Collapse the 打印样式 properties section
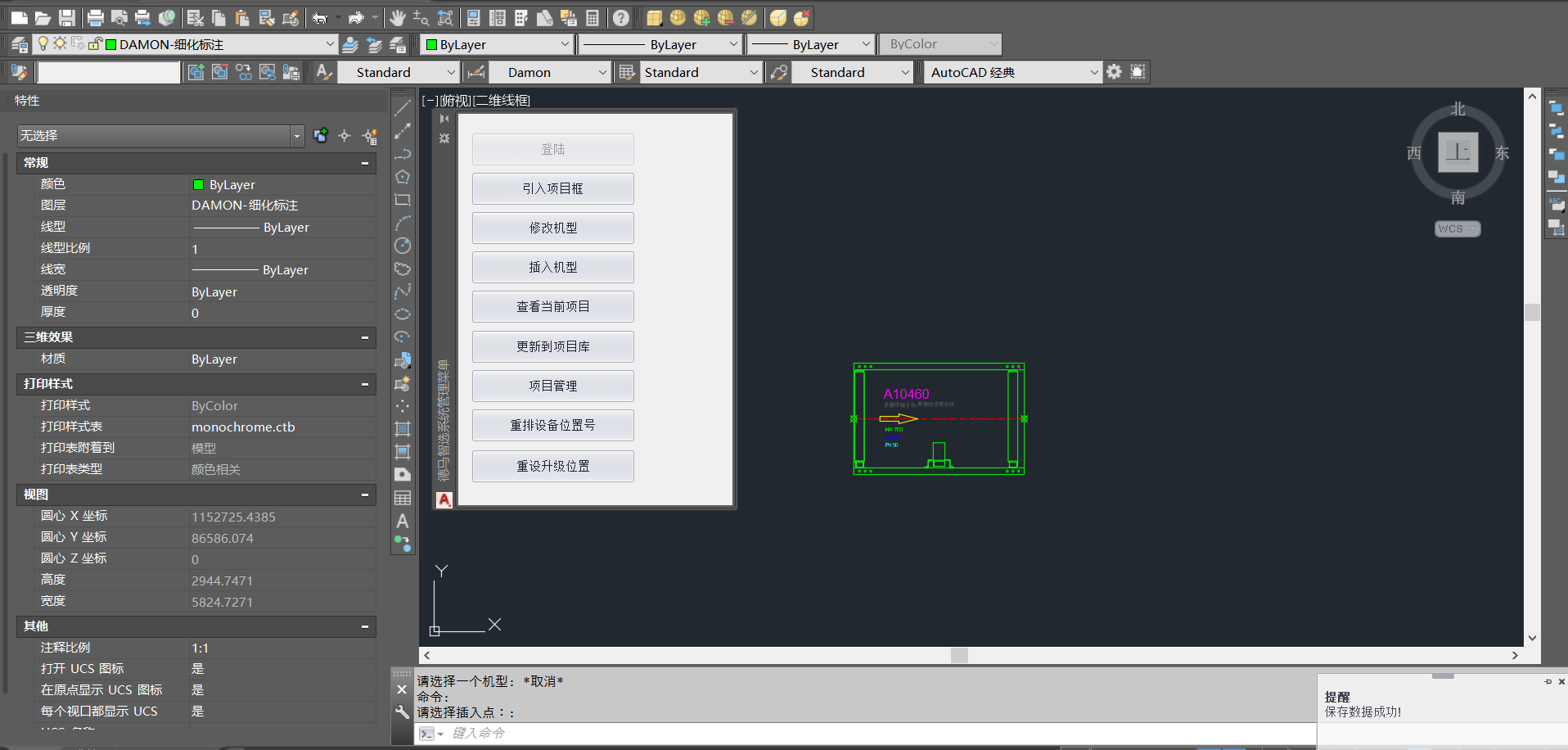The image size is (1568, 750). coord(365,385)
